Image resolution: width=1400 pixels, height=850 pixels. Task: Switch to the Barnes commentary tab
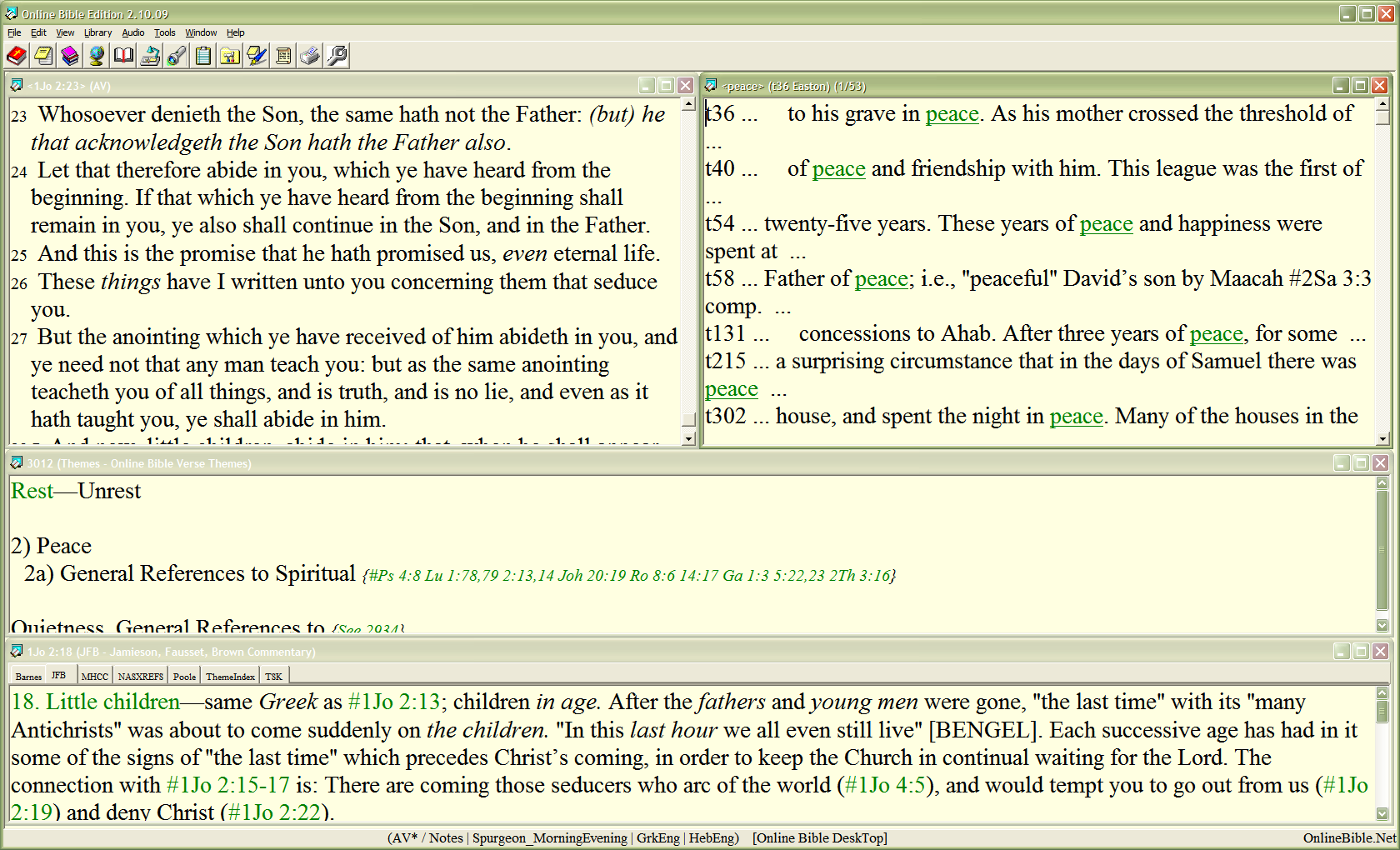click(28, 677)
